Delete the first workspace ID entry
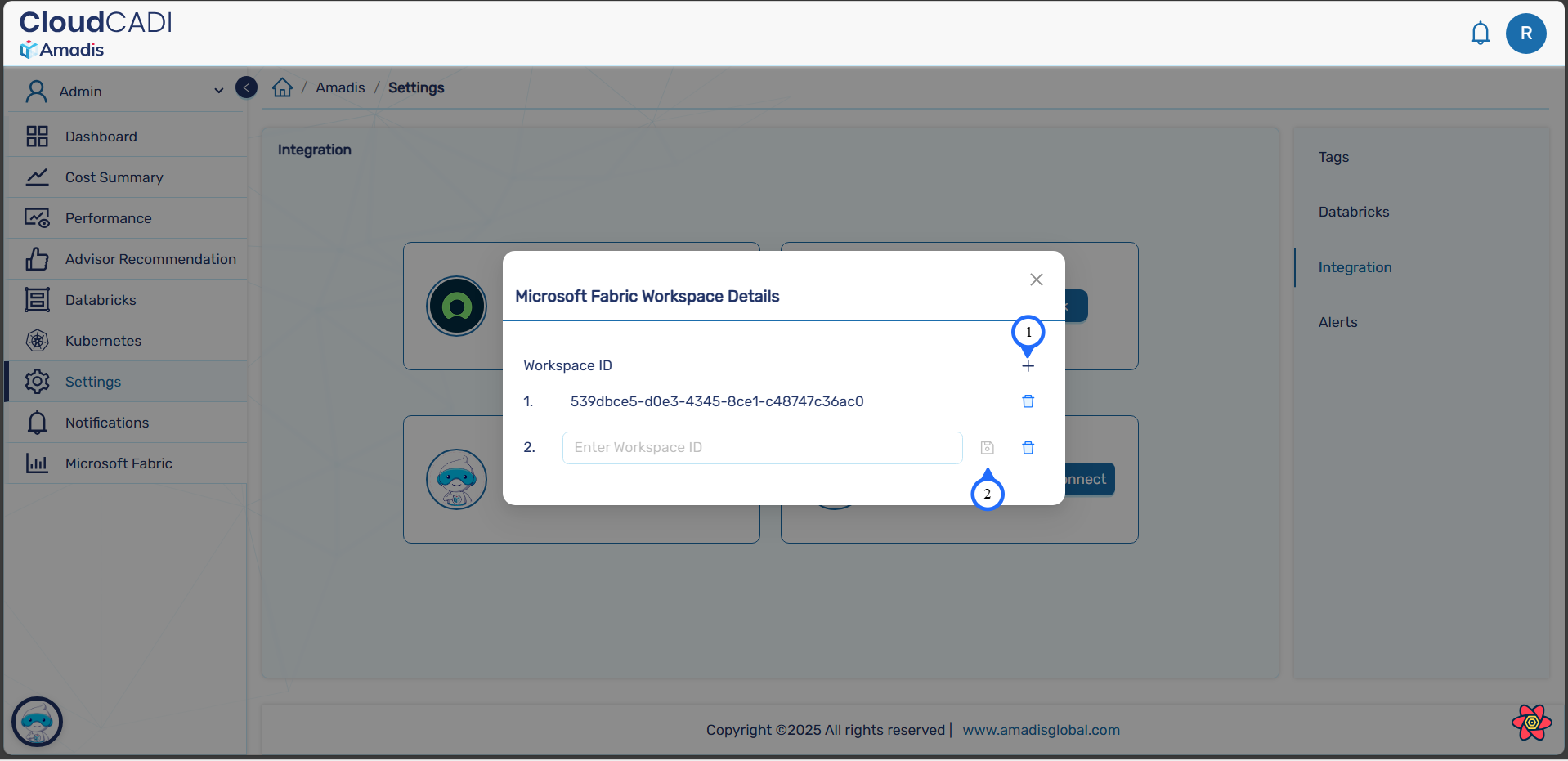 click(1028, 401)
